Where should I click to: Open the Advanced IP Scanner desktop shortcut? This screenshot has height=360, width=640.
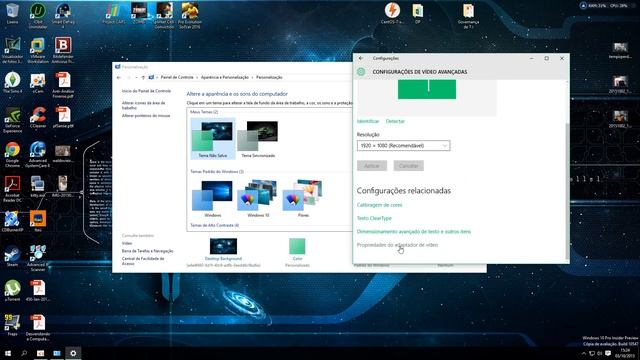click(38, 258)
